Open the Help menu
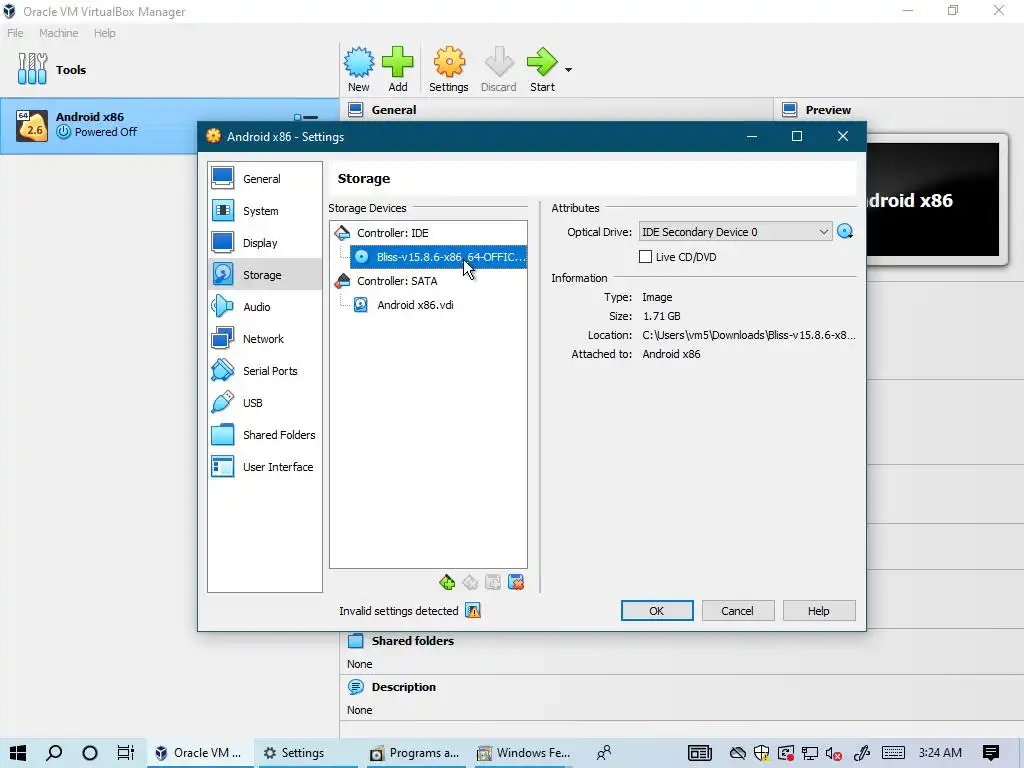The image size is (1024, 768). click(104, 33)
